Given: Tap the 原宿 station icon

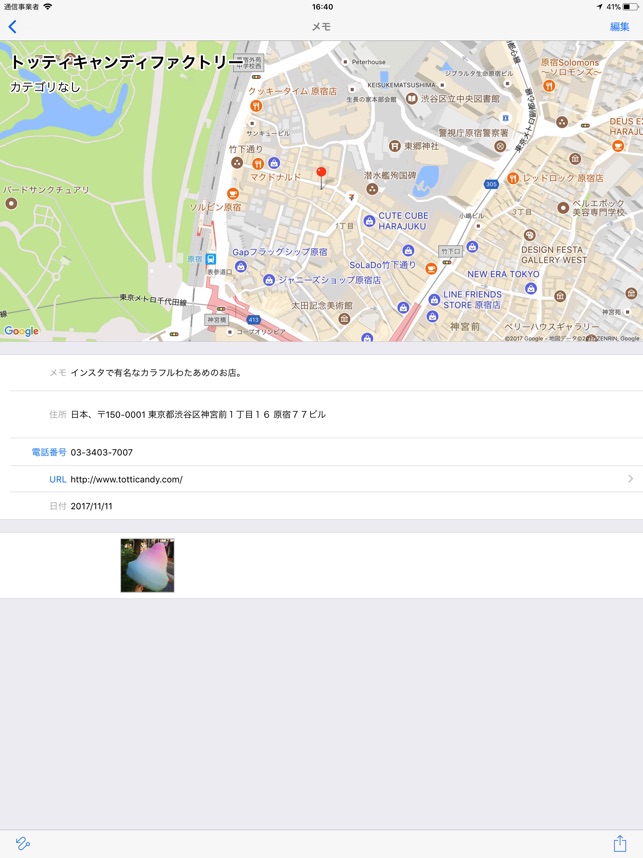Looking at the screenshot, I should 210,259.
